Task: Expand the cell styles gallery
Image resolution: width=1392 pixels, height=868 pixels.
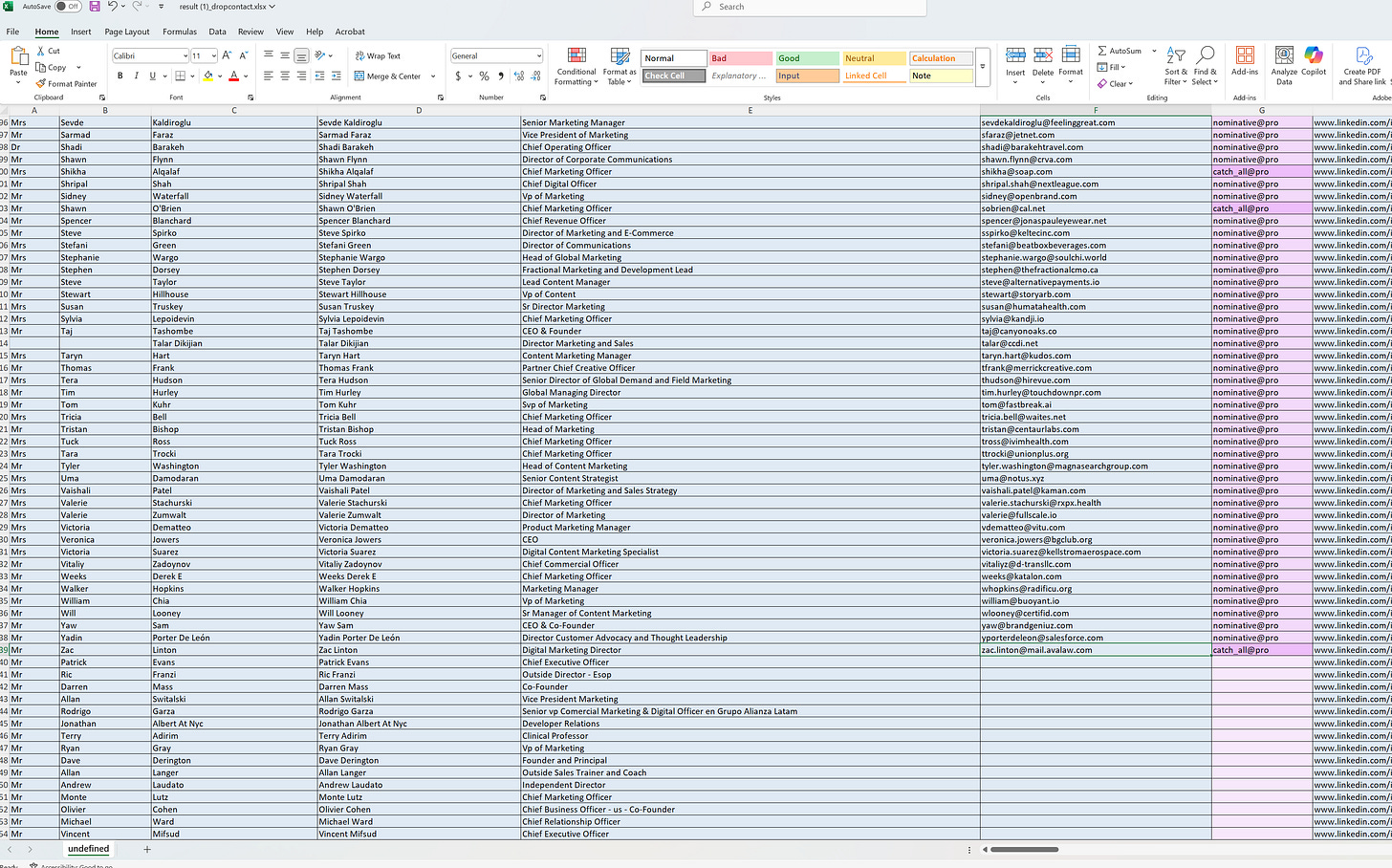Action: (983, 67)
